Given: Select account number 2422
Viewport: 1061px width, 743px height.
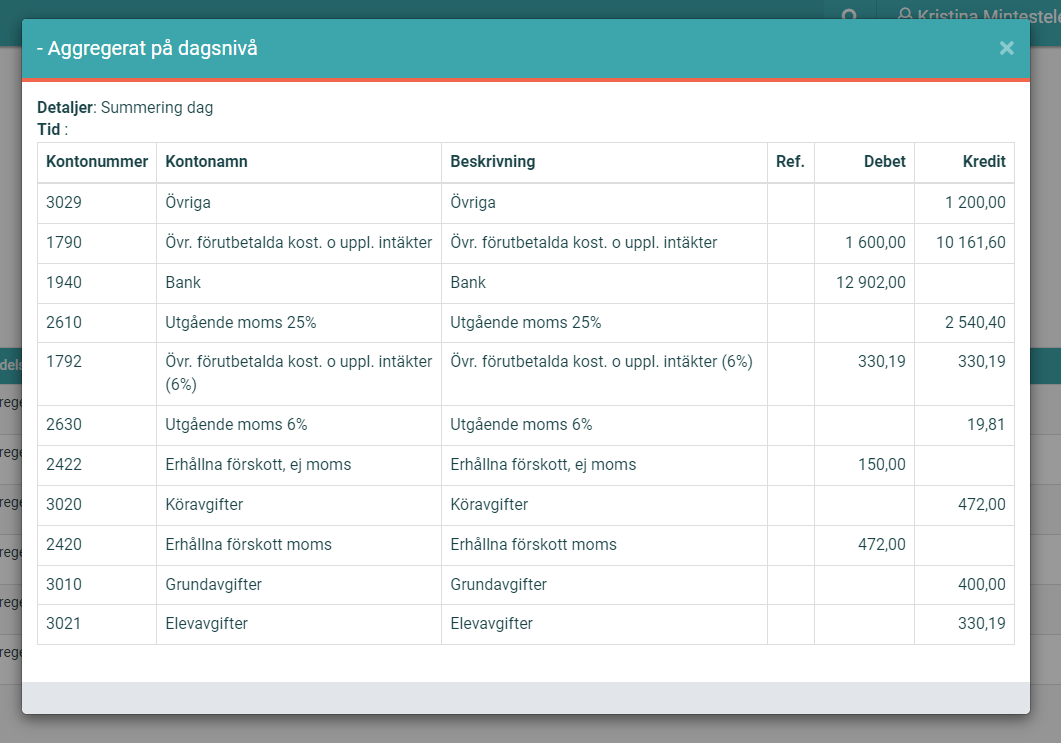Looking at the screenshot, I should pos(64,464).
